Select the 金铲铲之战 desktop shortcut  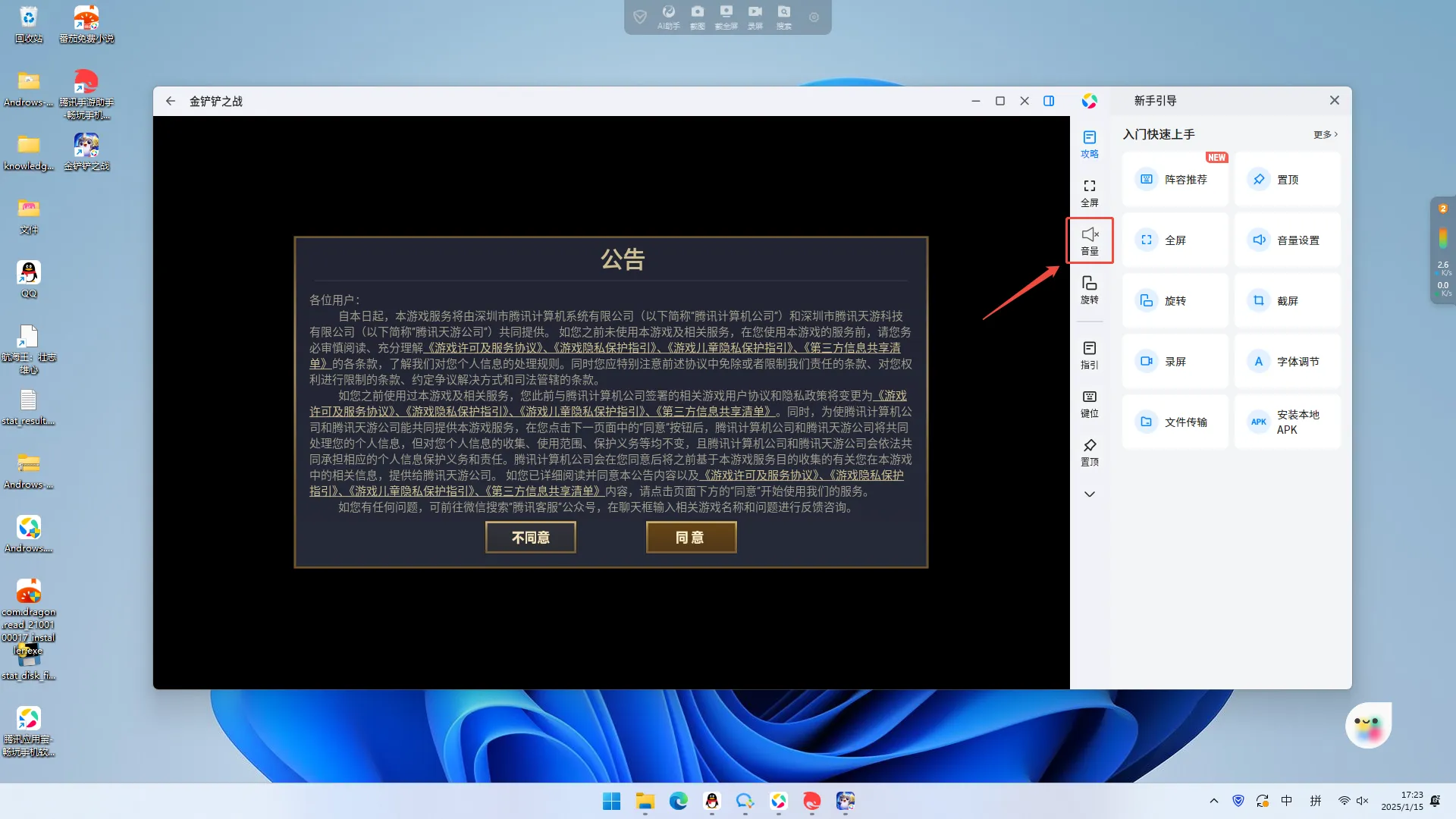[x=86, y=152]
